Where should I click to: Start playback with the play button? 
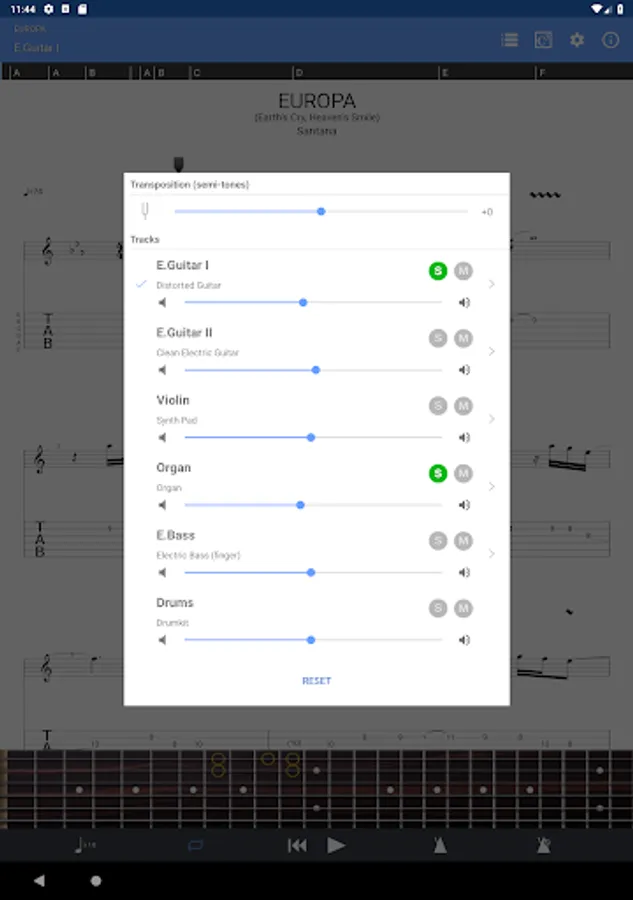point(336,845)
